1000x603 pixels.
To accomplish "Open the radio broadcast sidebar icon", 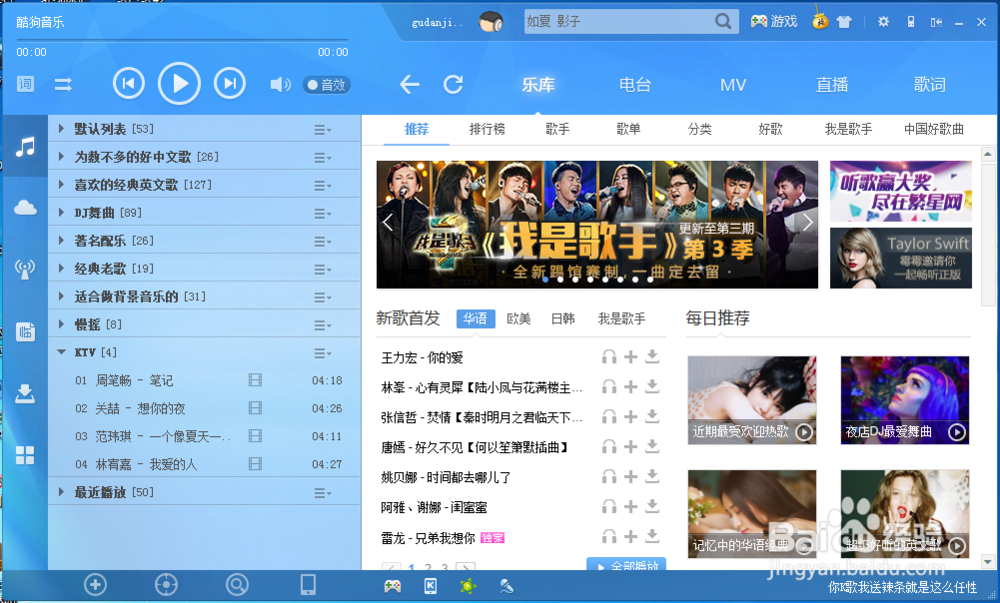I will (25, 269).
